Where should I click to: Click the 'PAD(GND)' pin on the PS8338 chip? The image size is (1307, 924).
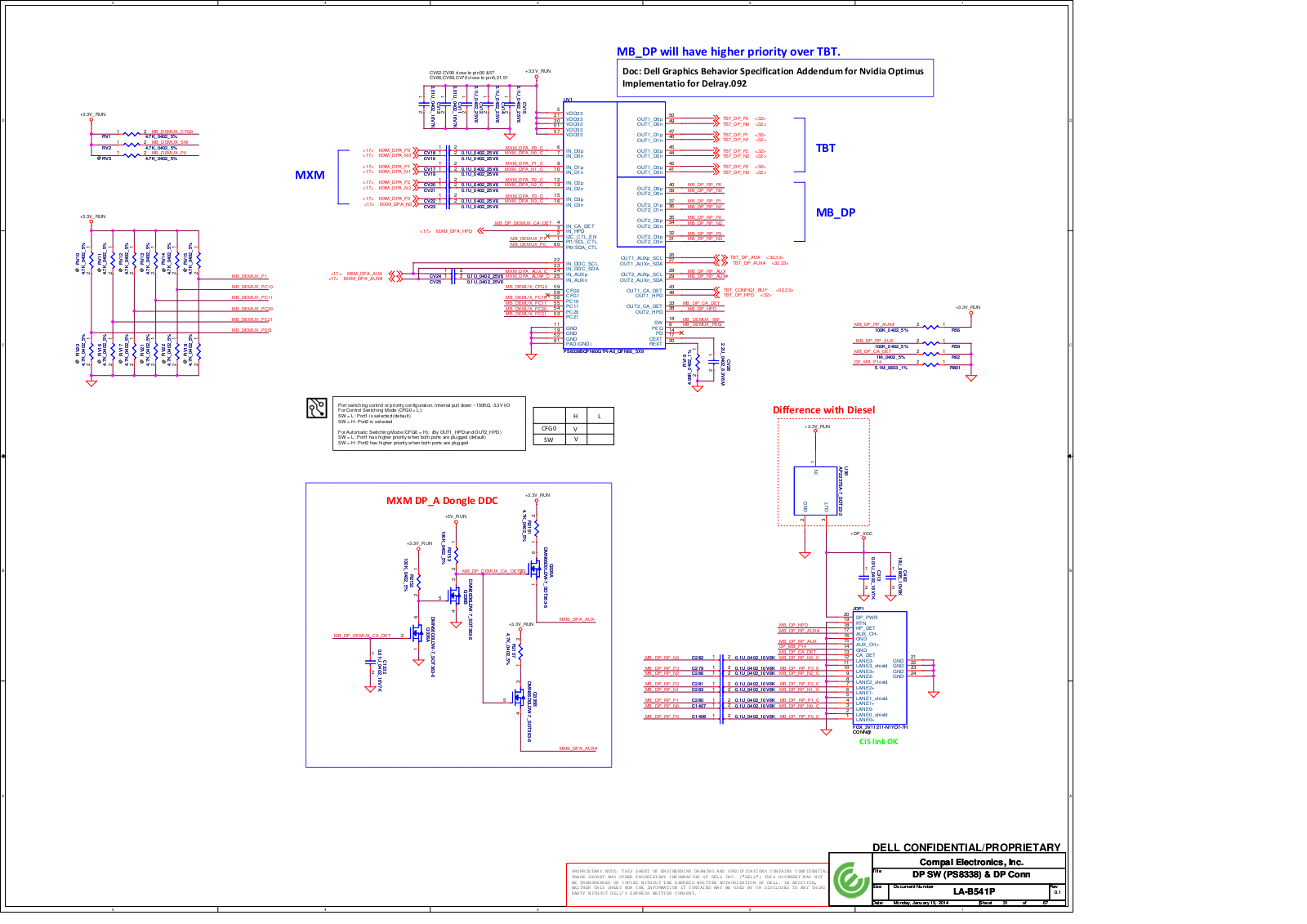pyautogui.click(x=578, y=344)
